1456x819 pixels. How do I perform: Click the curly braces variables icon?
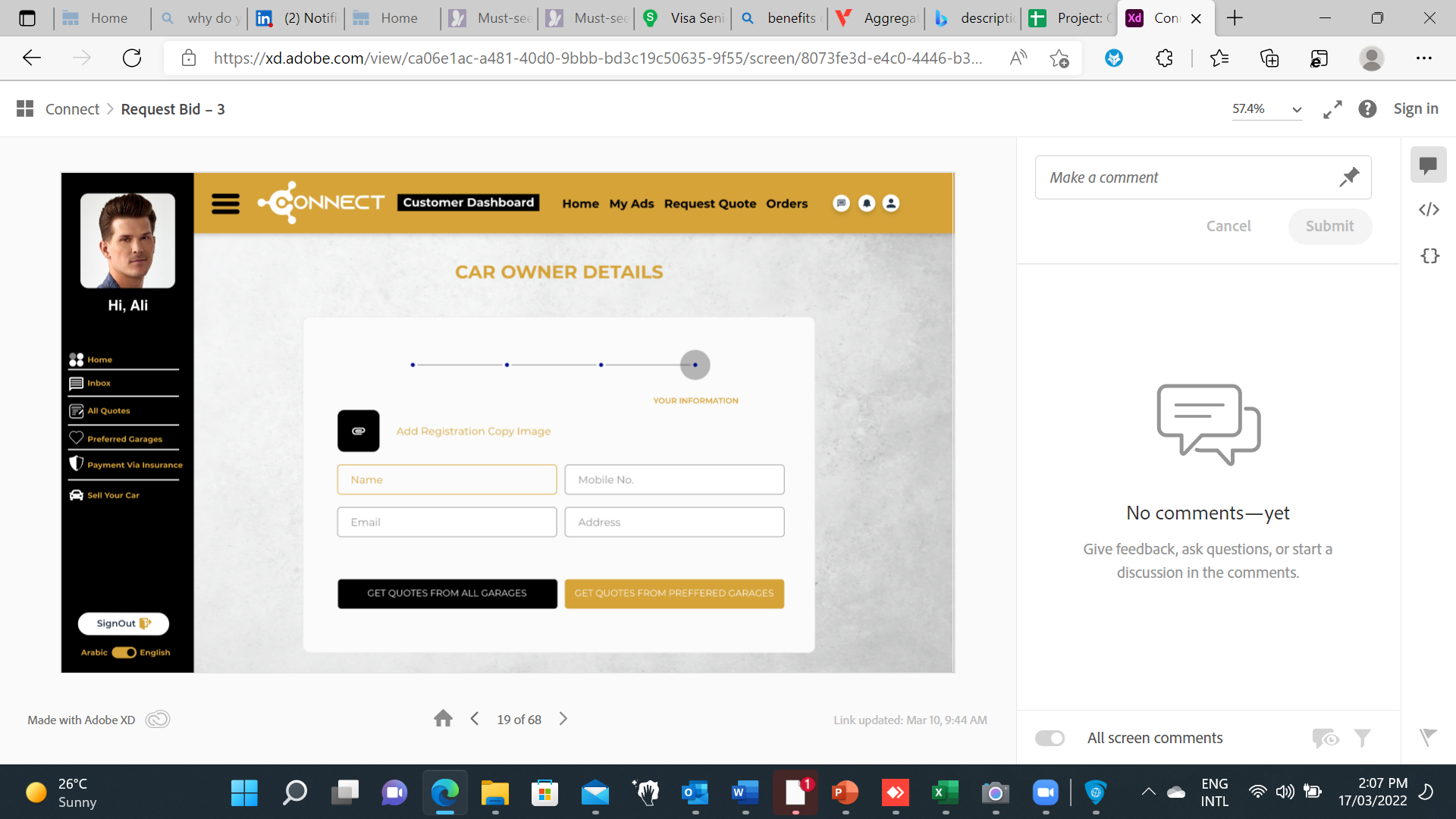[1429, 256]
